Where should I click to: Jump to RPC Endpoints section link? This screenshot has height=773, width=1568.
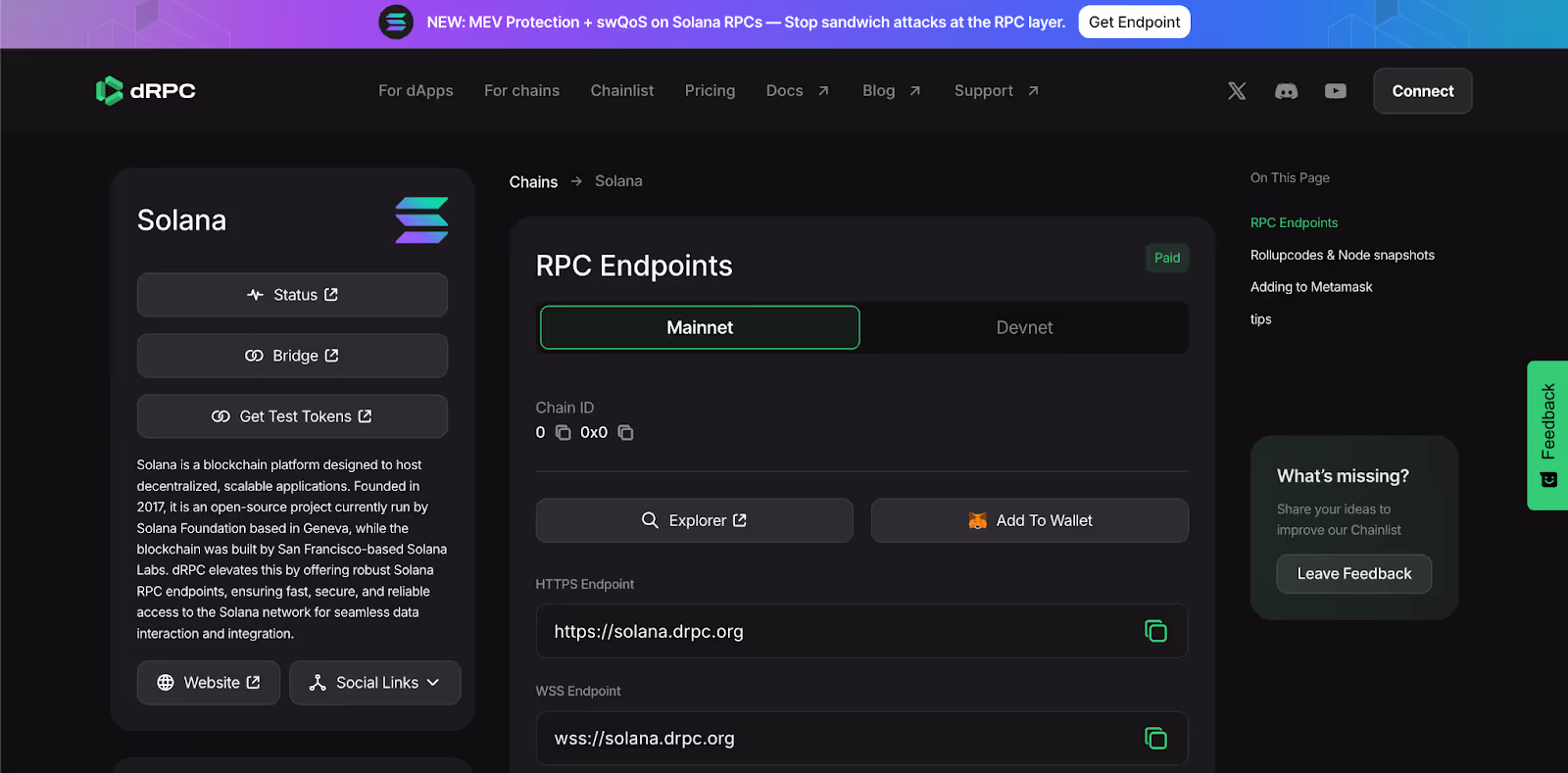coord(1294,223)
